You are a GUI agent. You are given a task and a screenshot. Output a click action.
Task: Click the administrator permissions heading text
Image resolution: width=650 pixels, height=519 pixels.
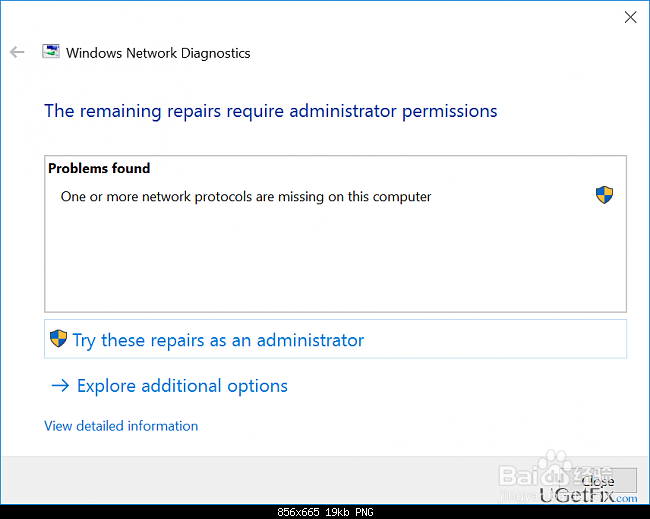tap(270, 111)
